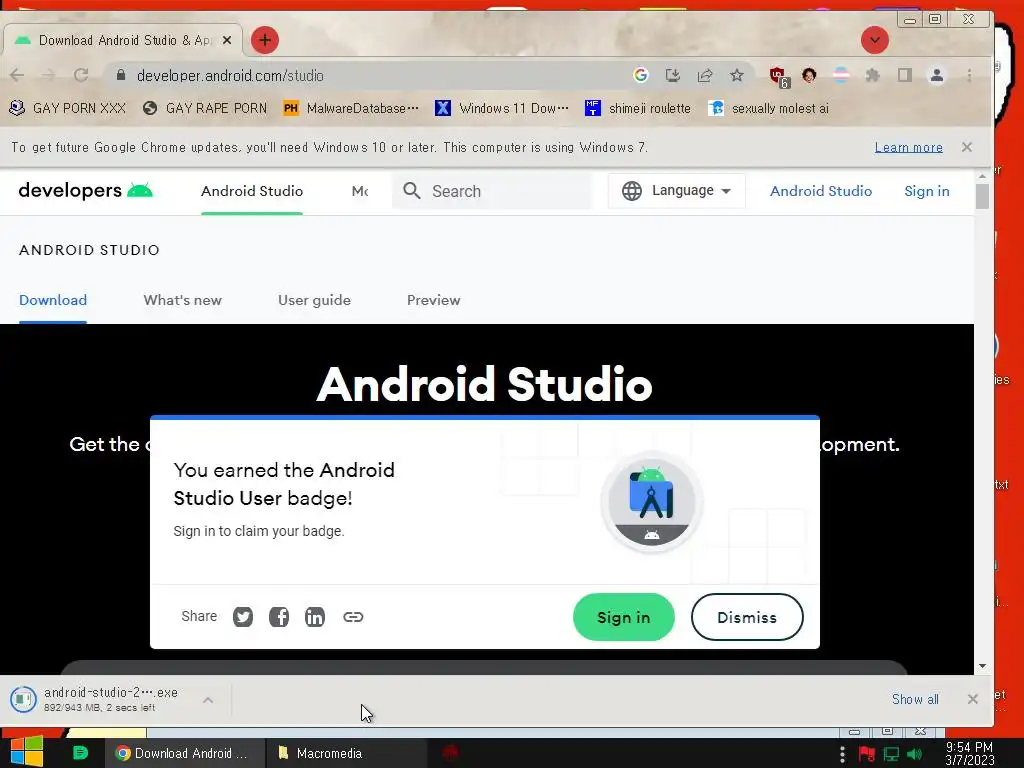Image resolution: width=1024 pixels, height=768 pixels.
Task: Share the badge on Facebook
Action: click(x=279, y=616)
